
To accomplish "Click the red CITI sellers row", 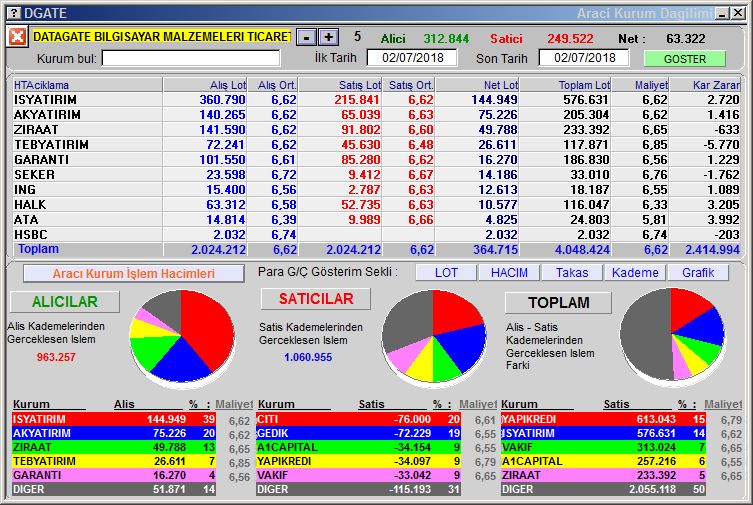I will pyautogui.click(x=358, y=419).
